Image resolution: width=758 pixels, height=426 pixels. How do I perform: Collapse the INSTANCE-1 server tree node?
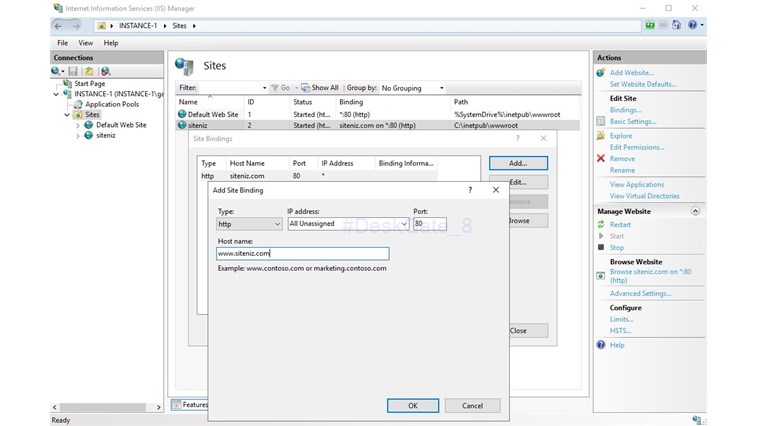click(x=56, y=94)
